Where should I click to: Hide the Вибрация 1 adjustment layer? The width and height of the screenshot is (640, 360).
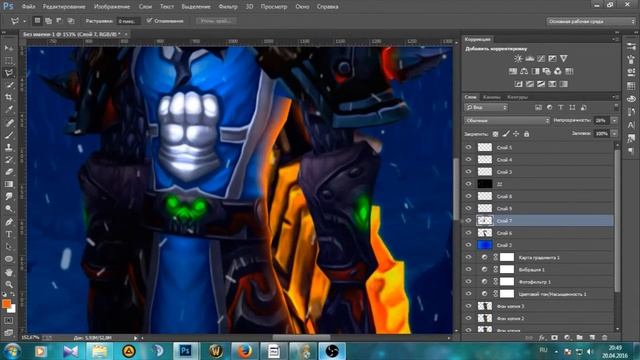[468, 269]
